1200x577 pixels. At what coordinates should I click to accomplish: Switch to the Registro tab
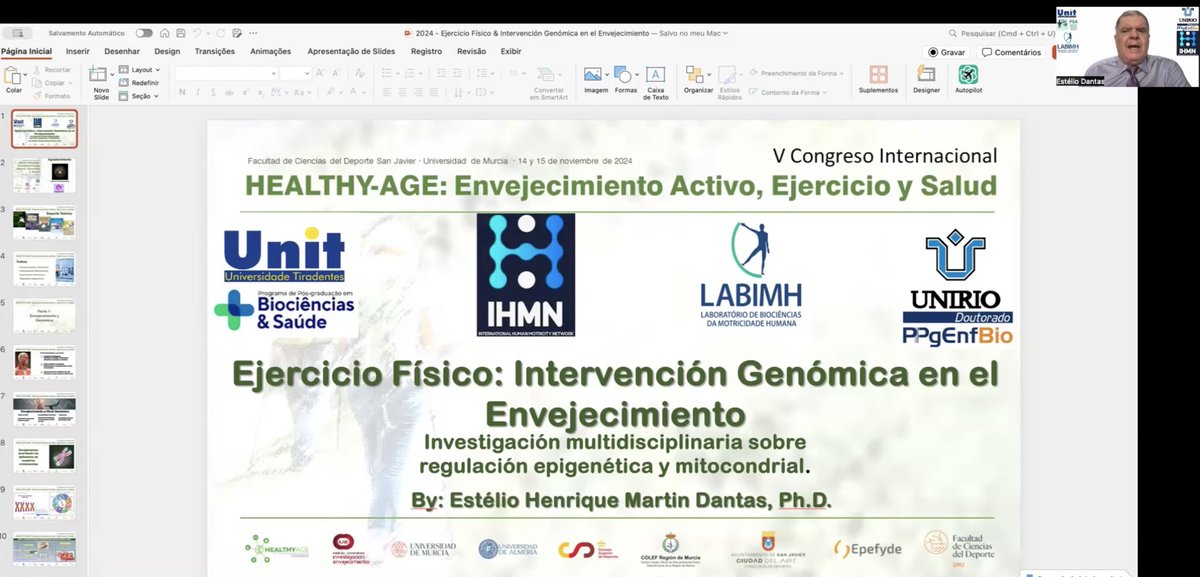pos(426,51)
